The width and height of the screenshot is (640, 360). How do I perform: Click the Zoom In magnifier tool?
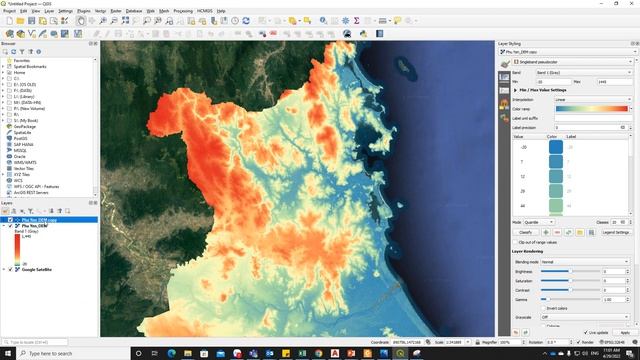point(103,21)
